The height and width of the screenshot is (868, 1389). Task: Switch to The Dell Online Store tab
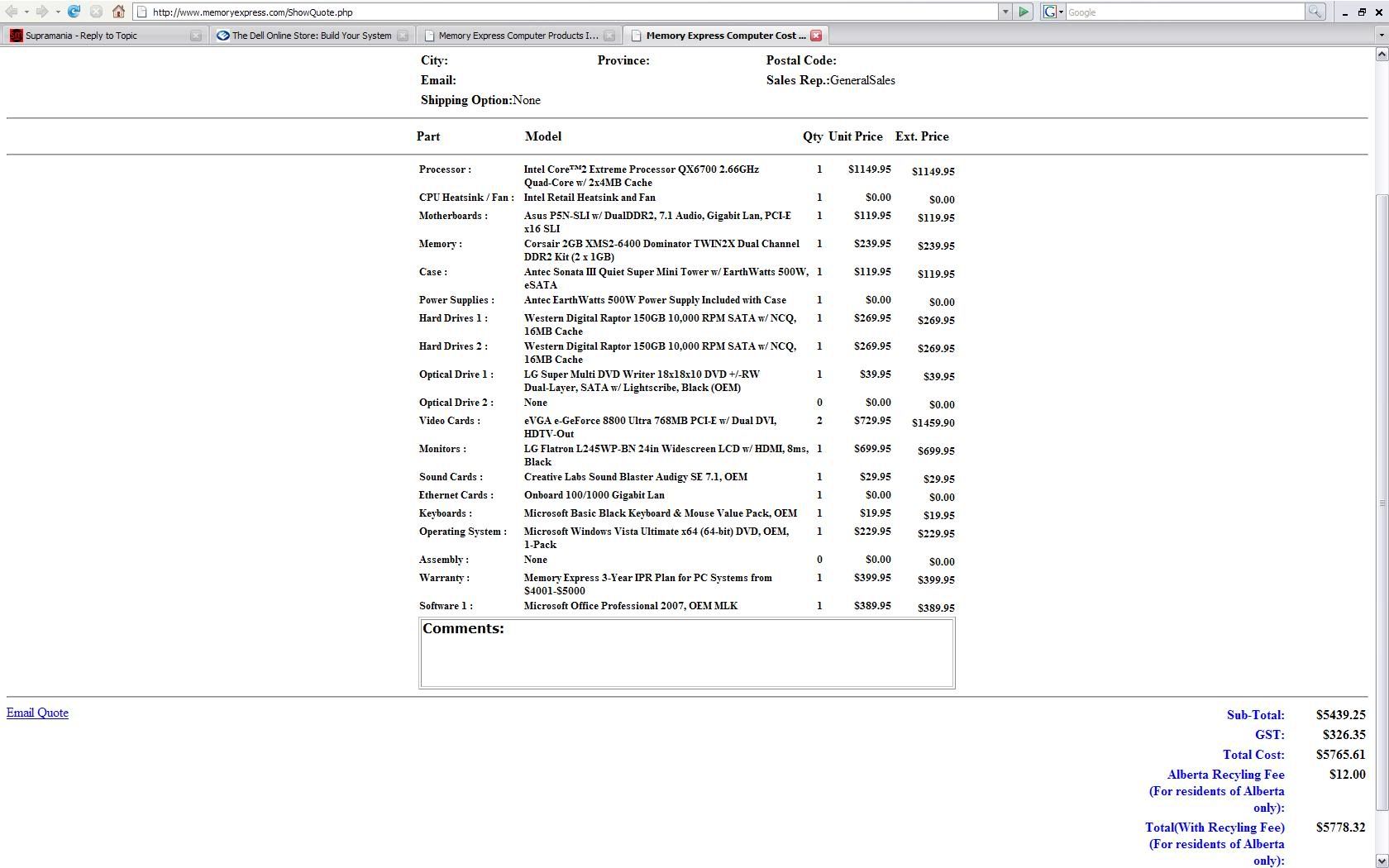(312, 36)
